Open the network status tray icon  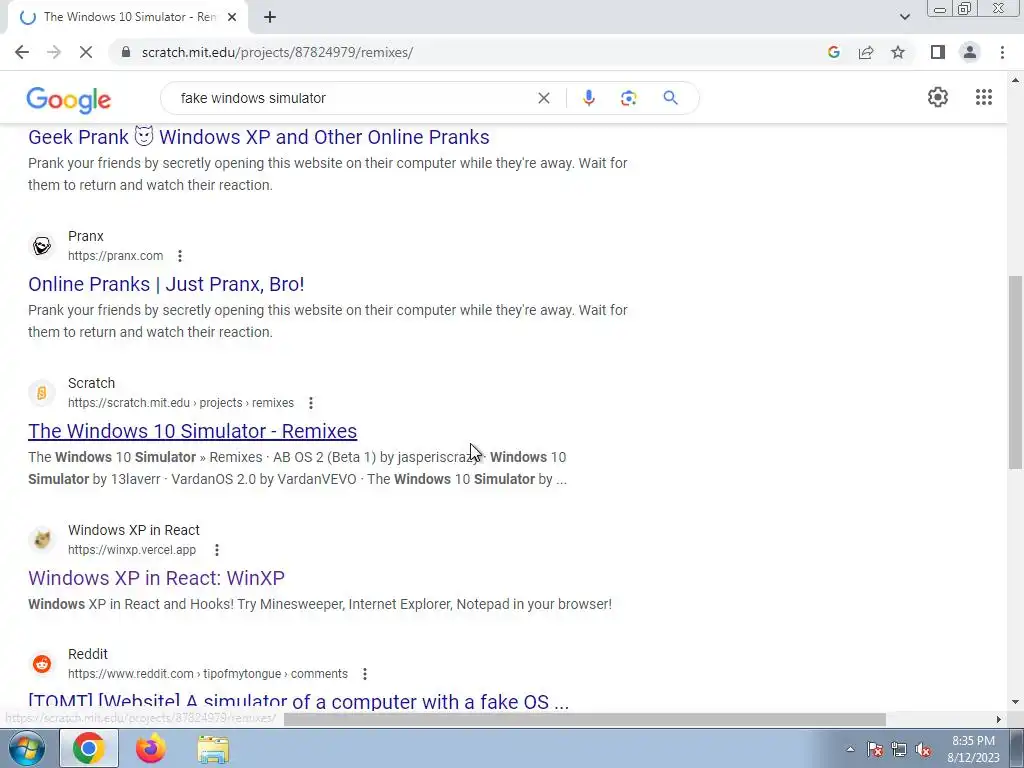pyautogui.click(x=899, y=750)
